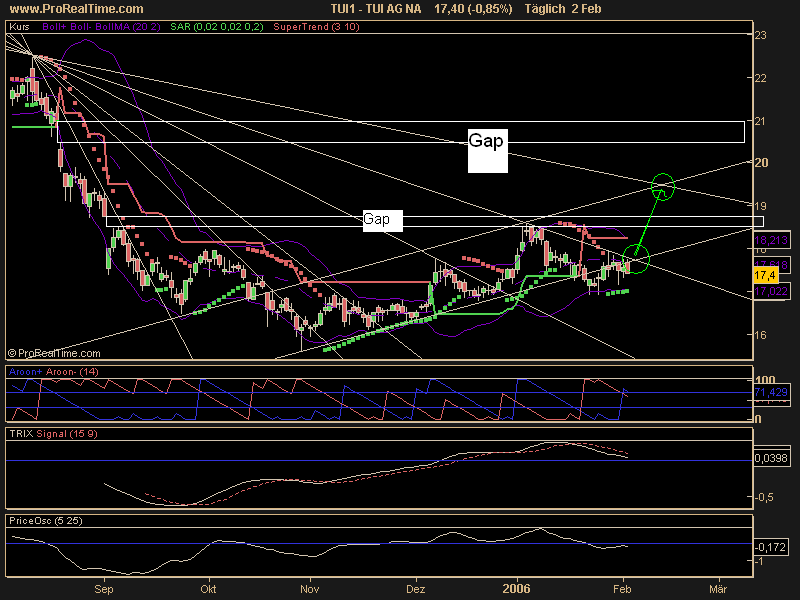Click the upper green target circle
This screenshot has height=600, width=800.
[x=662, y=185]
